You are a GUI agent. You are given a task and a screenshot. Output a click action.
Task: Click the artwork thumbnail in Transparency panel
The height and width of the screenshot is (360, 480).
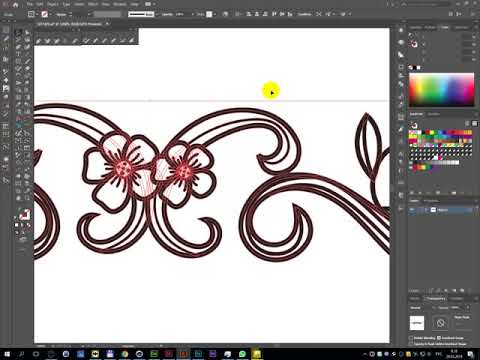click(x=417, y=323)
